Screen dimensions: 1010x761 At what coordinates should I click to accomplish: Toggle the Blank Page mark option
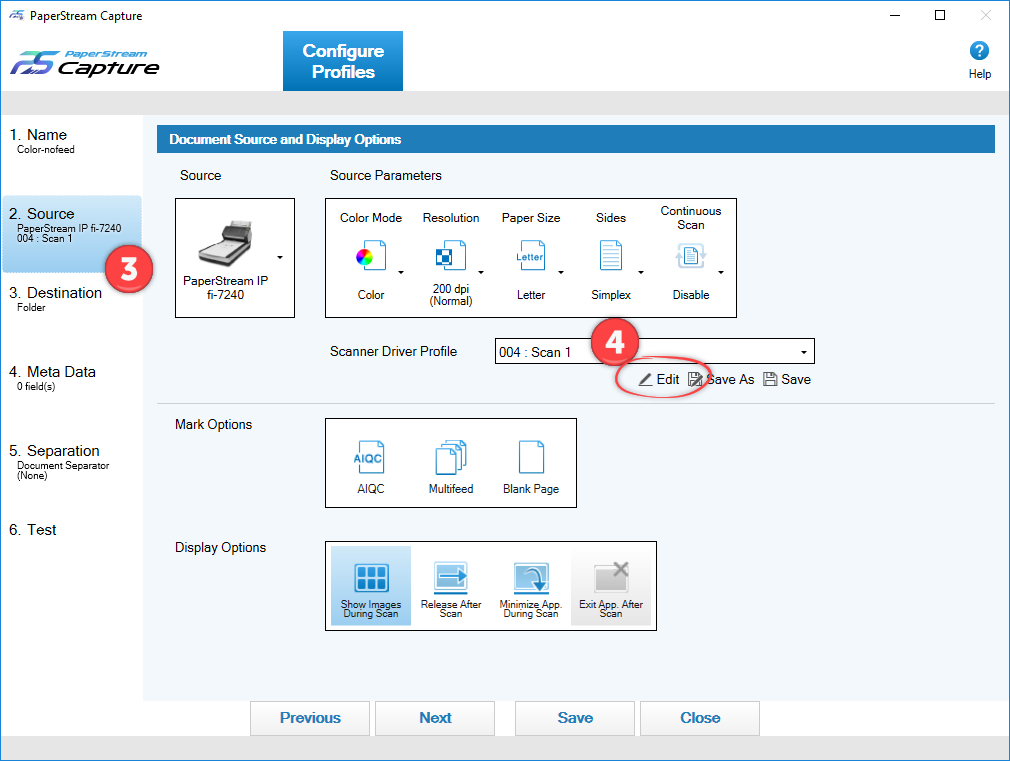531,458
